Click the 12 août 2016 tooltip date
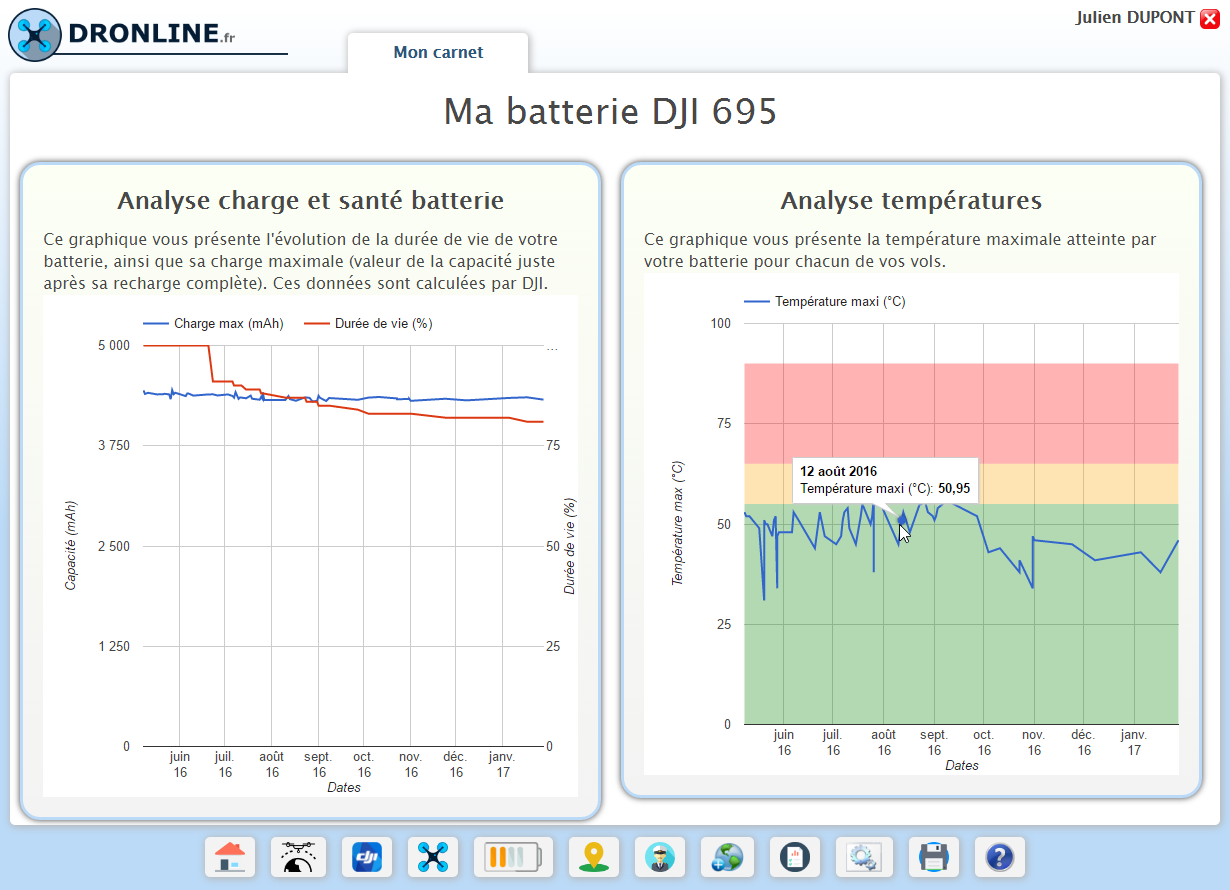 pyautogui.click(x=839, y=471)
